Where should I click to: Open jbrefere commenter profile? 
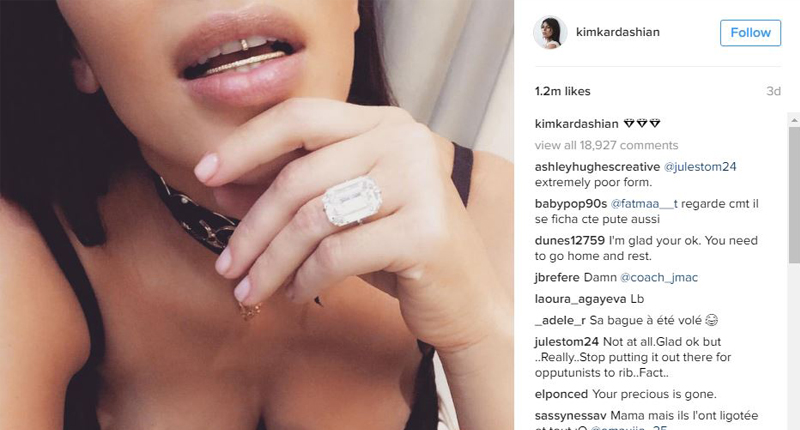[x=557, y=277]
